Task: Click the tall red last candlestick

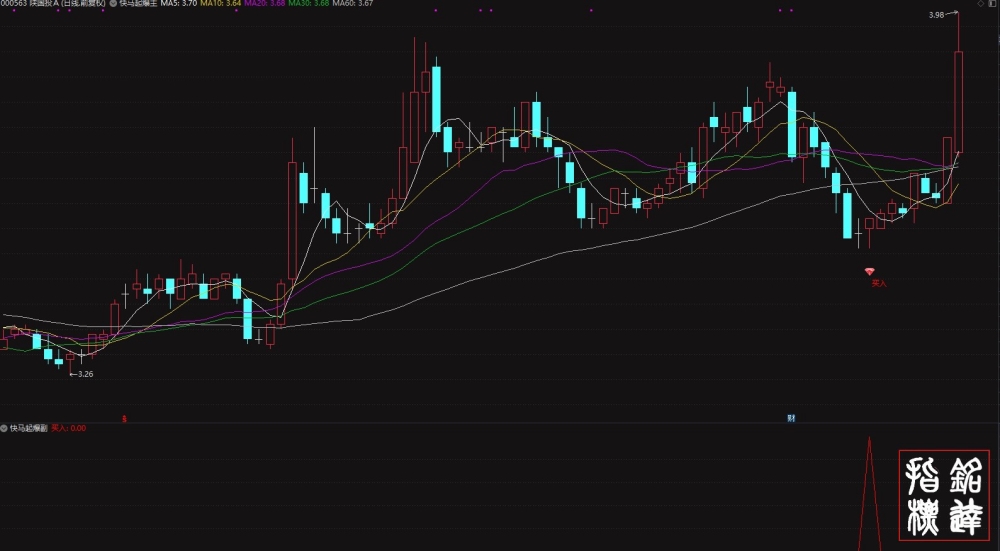Action: [x=958, y=102]
